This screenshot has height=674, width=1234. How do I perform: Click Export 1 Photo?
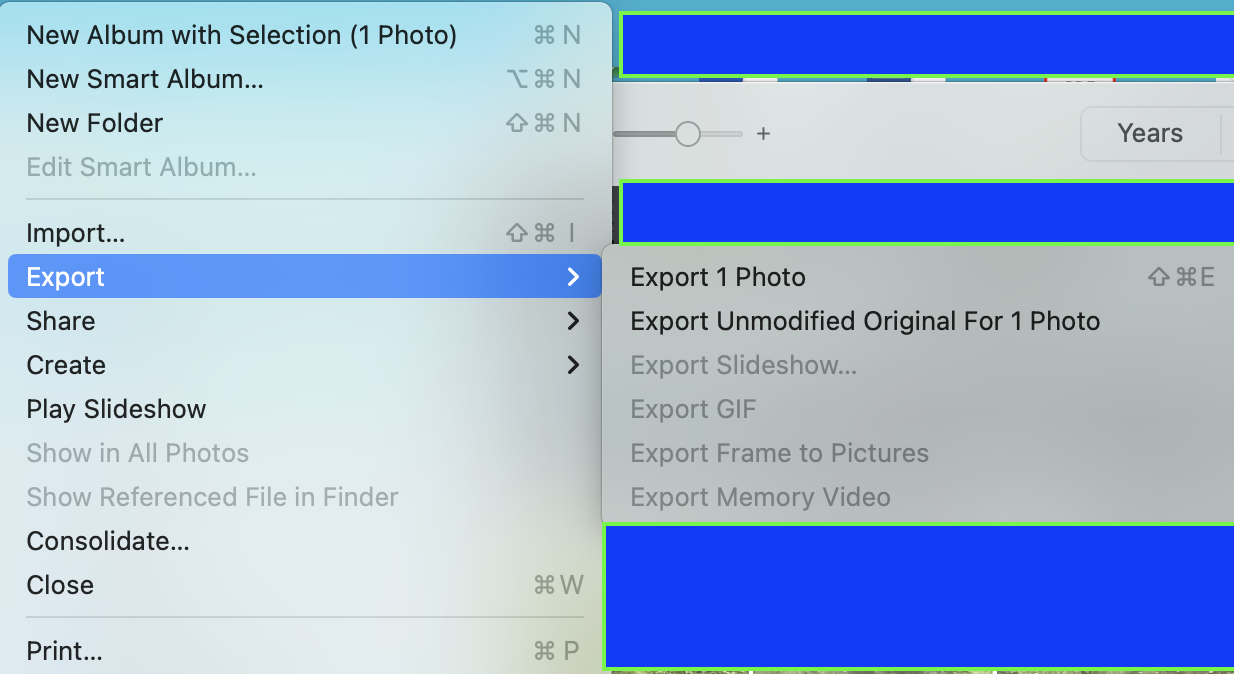click(718, 277)
